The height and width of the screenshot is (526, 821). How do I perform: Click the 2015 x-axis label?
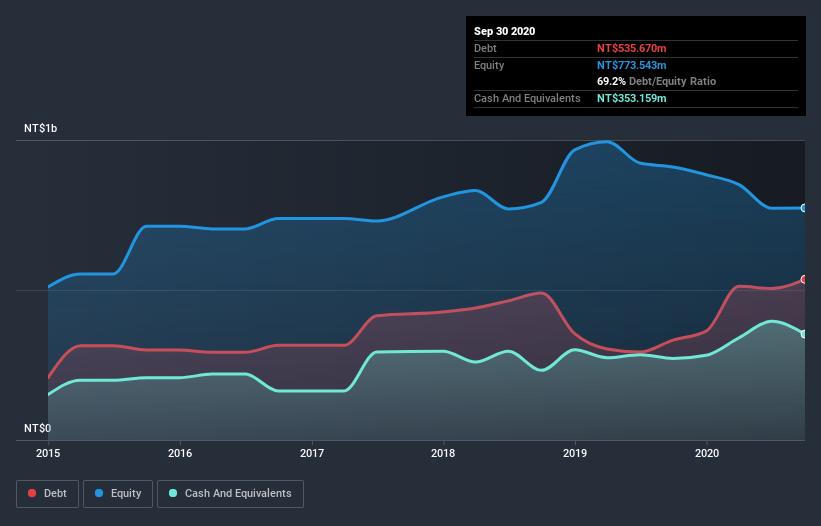tap(48, 453)
